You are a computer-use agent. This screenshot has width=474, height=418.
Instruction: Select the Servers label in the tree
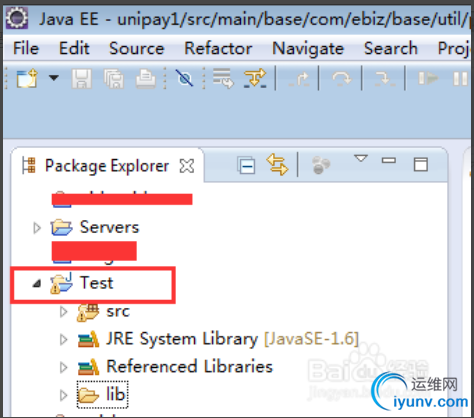(109, 227)
